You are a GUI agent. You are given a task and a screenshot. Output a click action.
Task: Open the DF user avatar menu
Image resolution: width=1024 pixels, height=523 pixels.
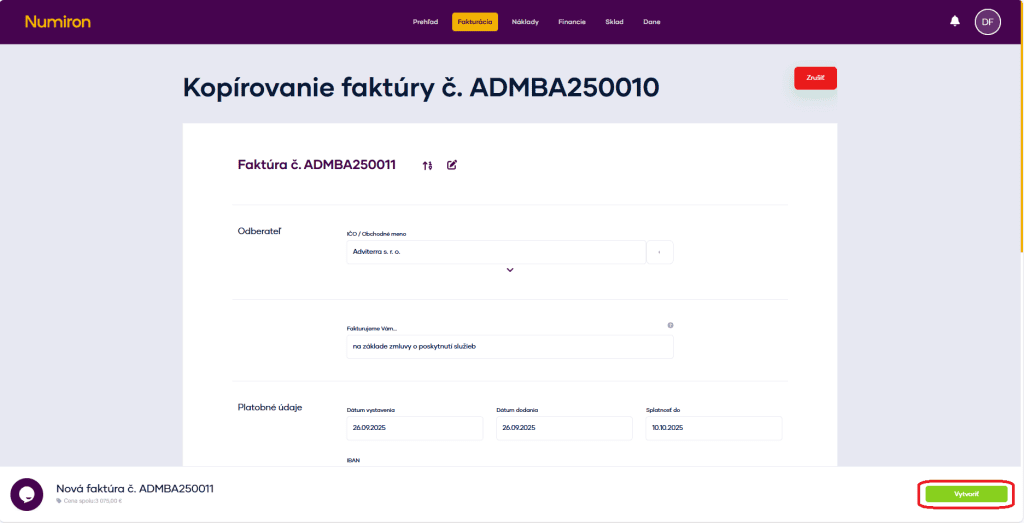[987, 22]
